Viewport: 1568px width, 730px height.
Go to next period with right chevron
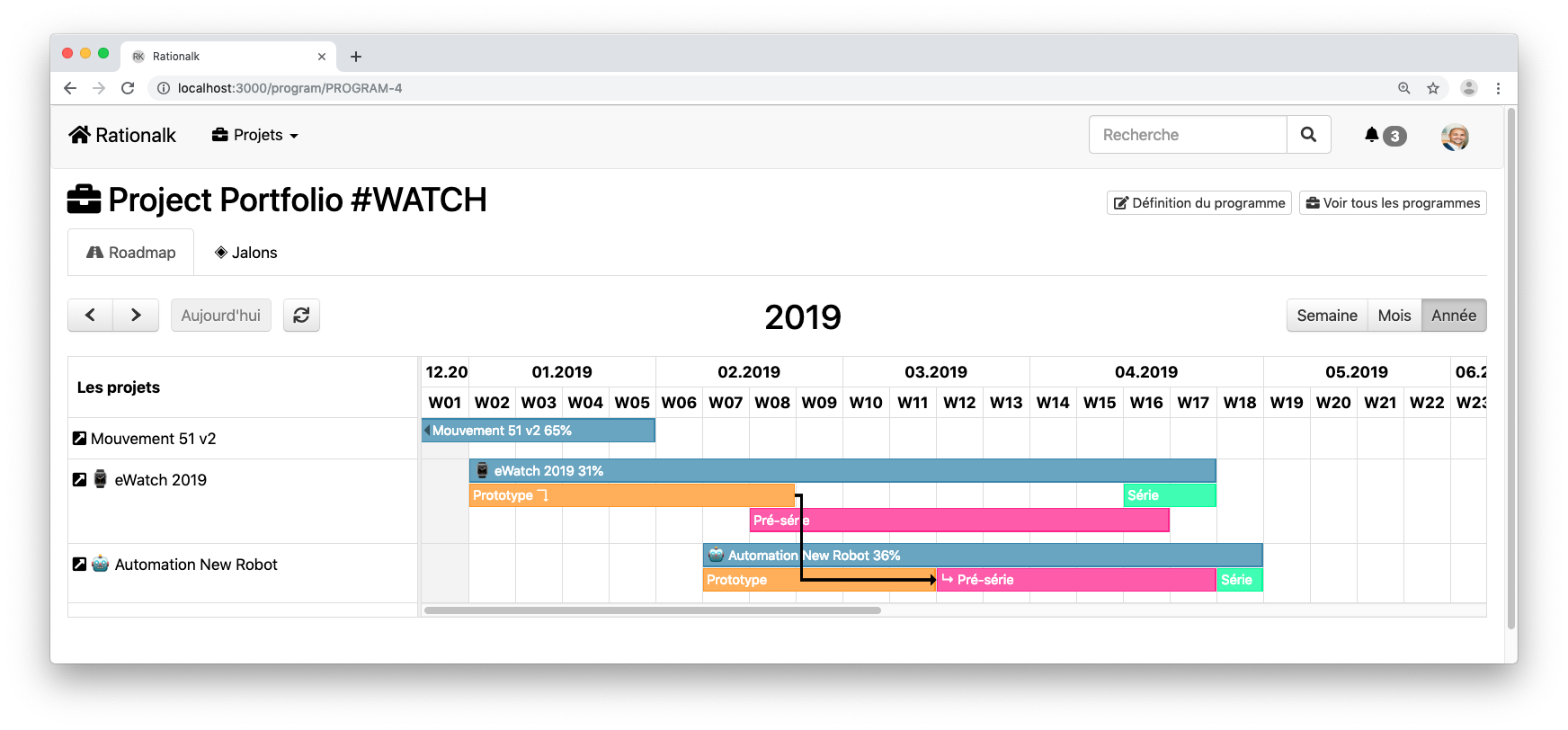click(136, 316)
